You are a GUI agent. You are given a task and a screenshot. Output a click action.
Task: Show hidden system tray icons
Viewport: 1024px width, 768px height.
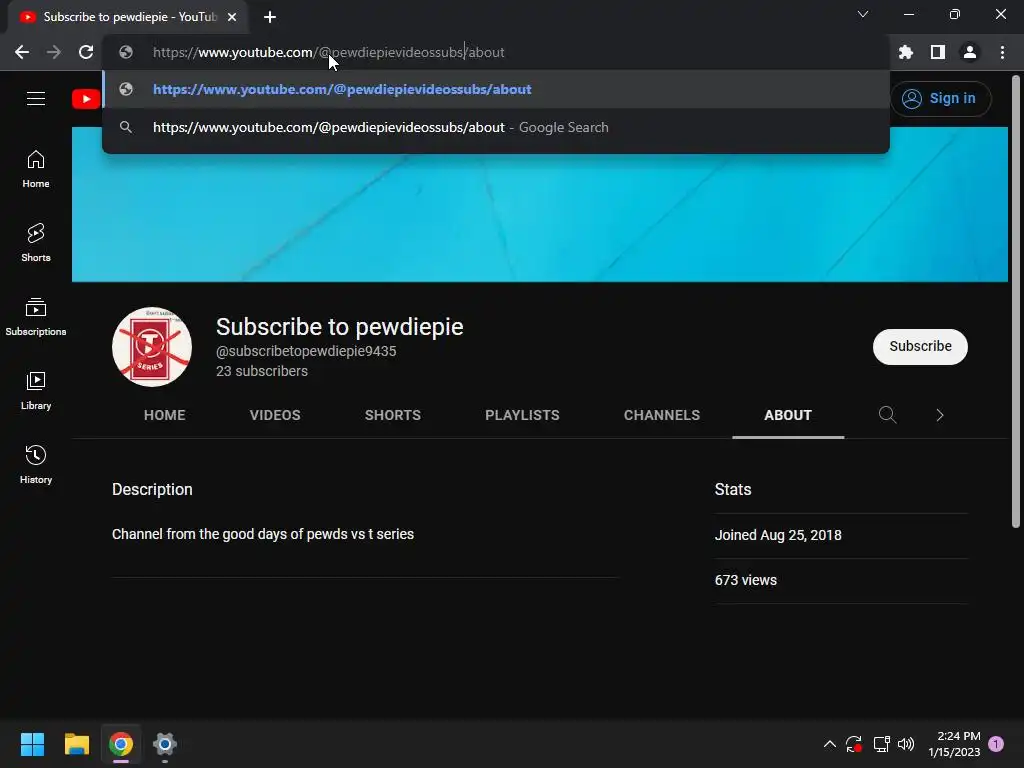[x=829, y=744]
